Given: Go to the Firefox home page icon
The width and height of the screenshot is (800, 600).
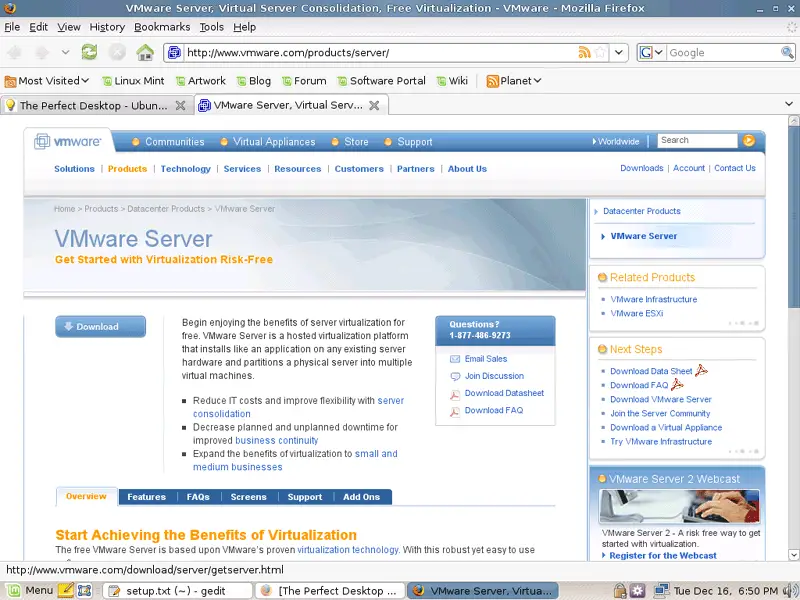Looking at the screenshot, I should pos(145,52).
